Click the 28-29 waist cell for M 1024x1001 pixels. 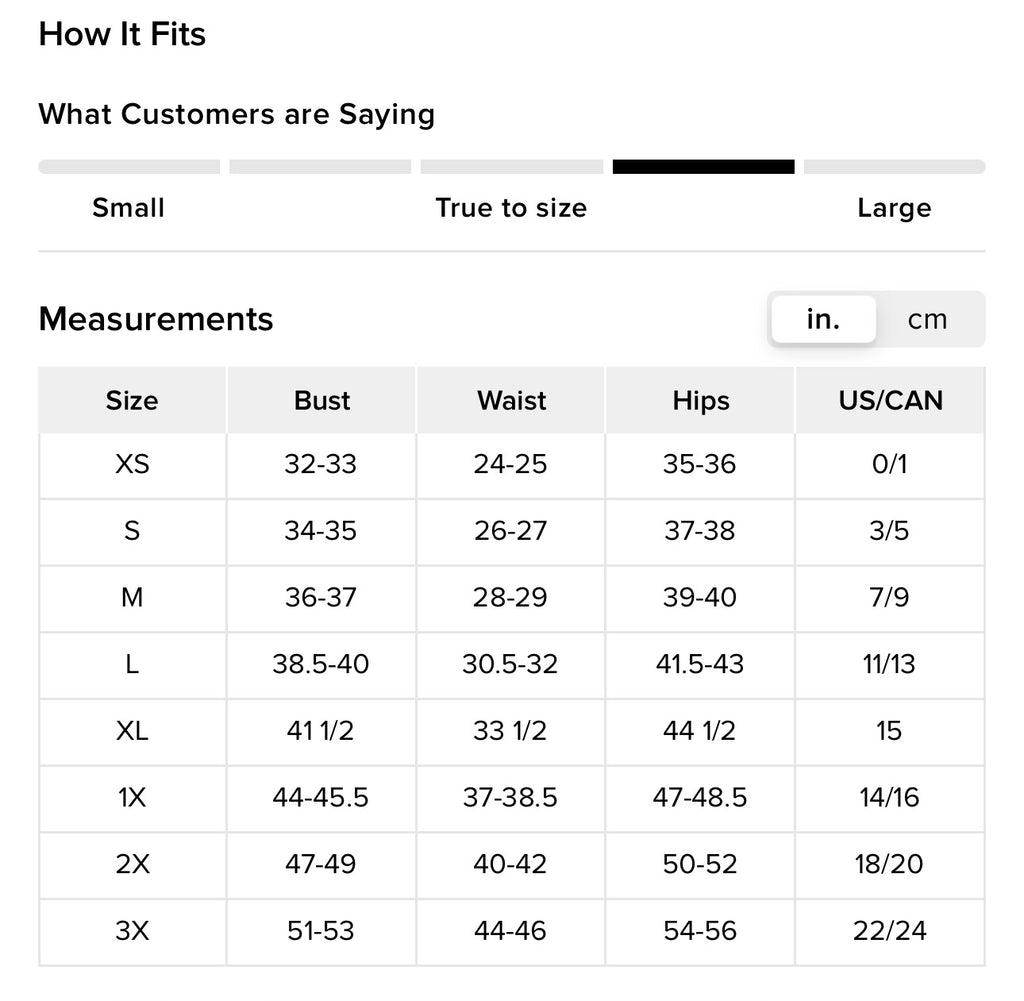coord(511,598)
